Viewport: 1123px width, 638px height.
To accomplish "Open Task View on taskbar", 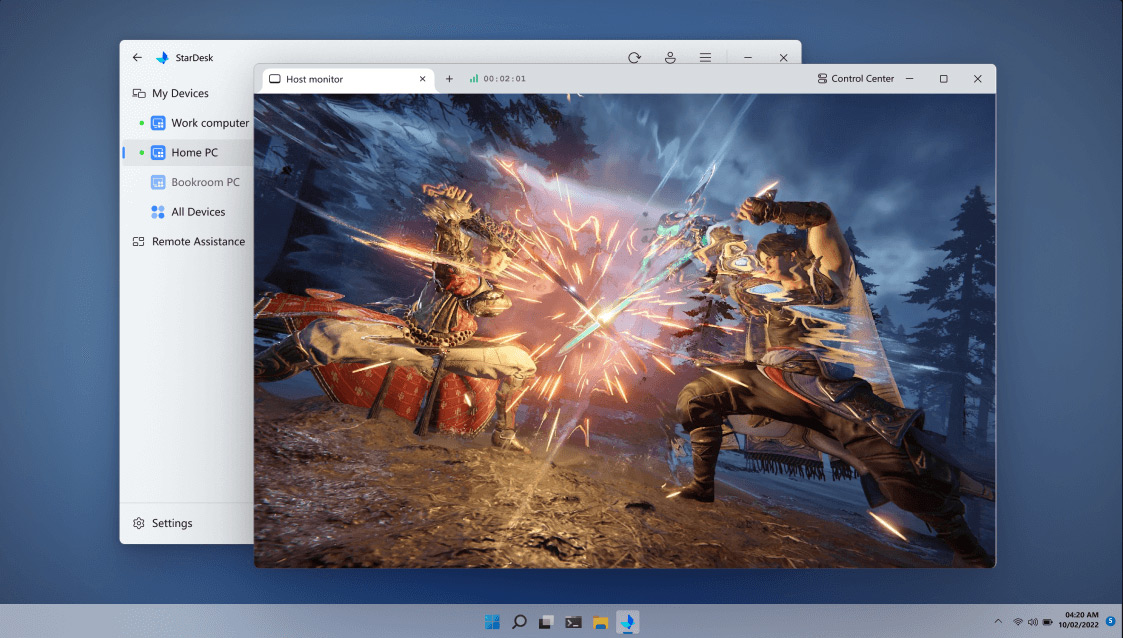I will 546,622.
